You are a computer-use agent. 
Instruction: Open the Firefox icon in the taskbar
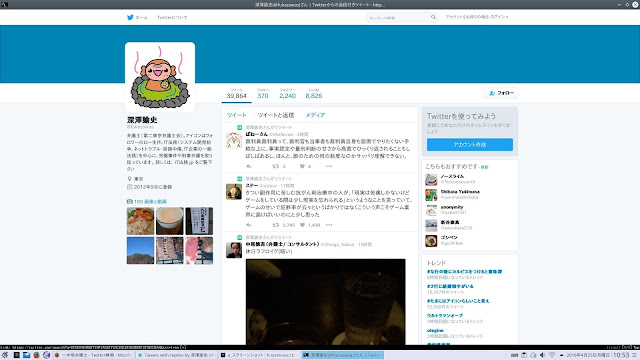pyautogui.click(x=36, y=355)
